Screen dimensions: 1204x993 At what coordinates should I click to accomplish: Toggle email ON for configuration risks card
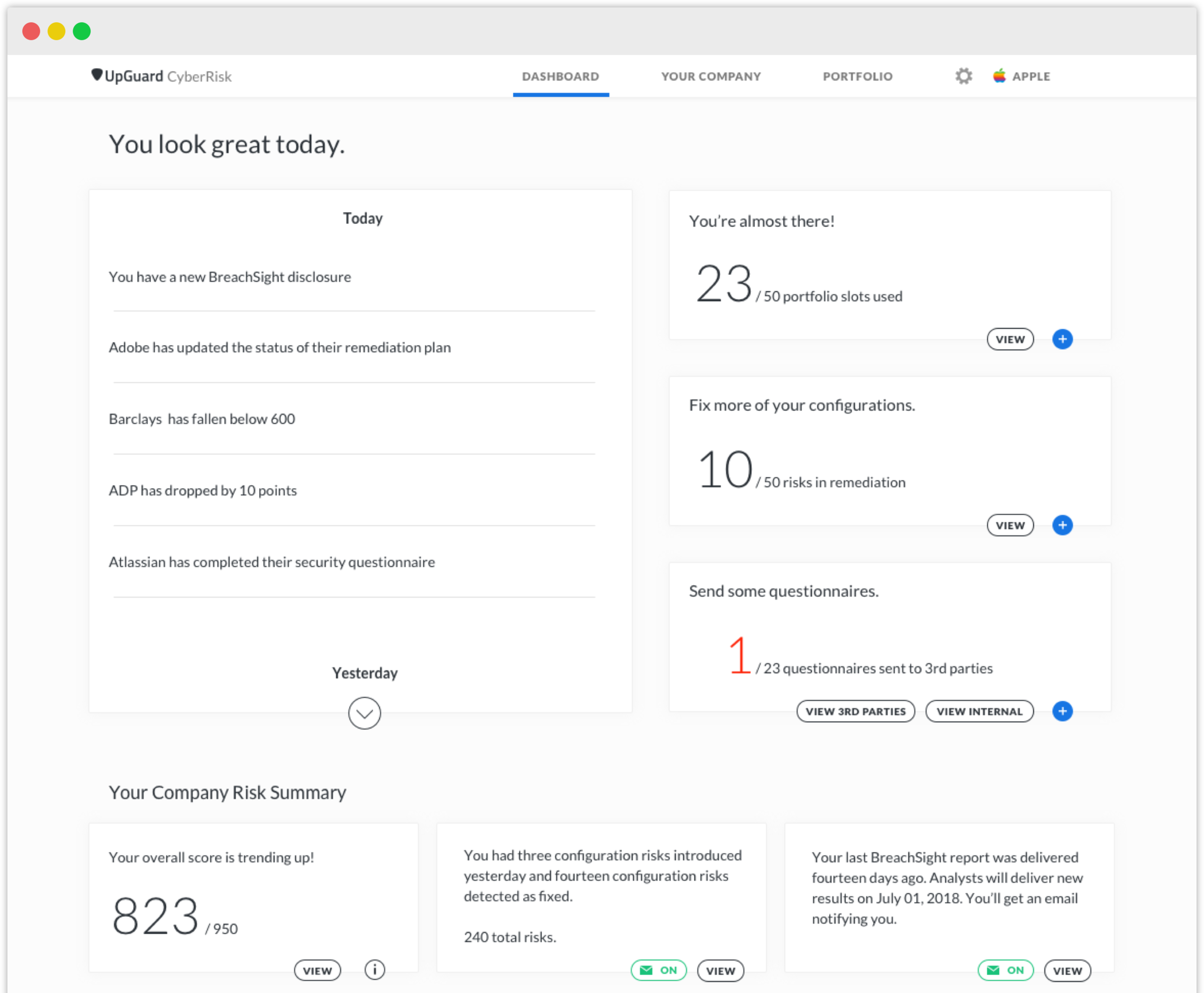(x=658, y=970)
